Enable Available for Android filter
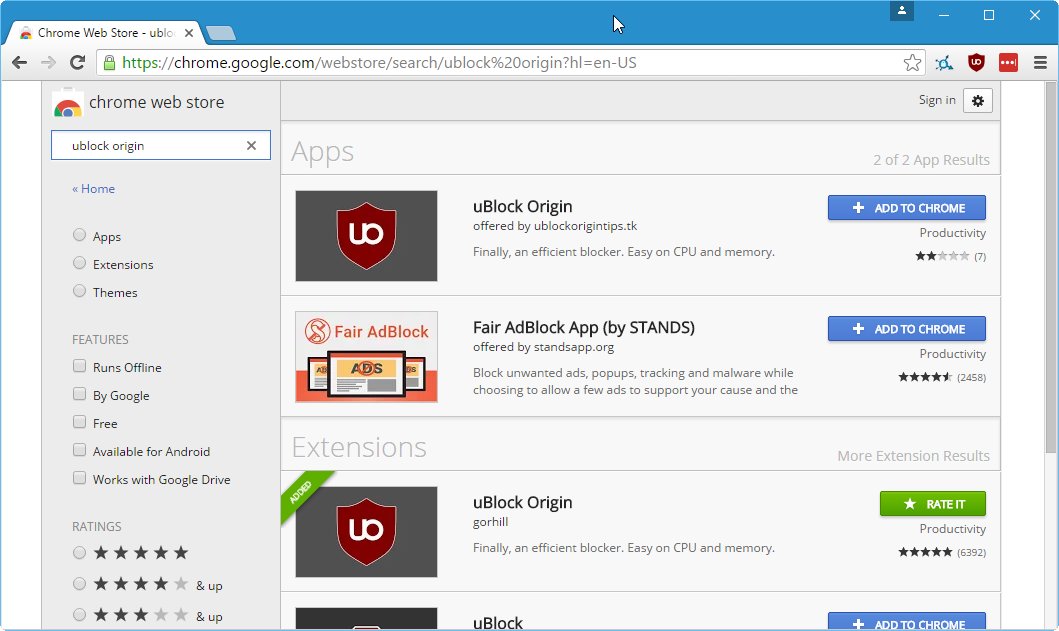The image size is (1059, 631). [x=79, y=450]
